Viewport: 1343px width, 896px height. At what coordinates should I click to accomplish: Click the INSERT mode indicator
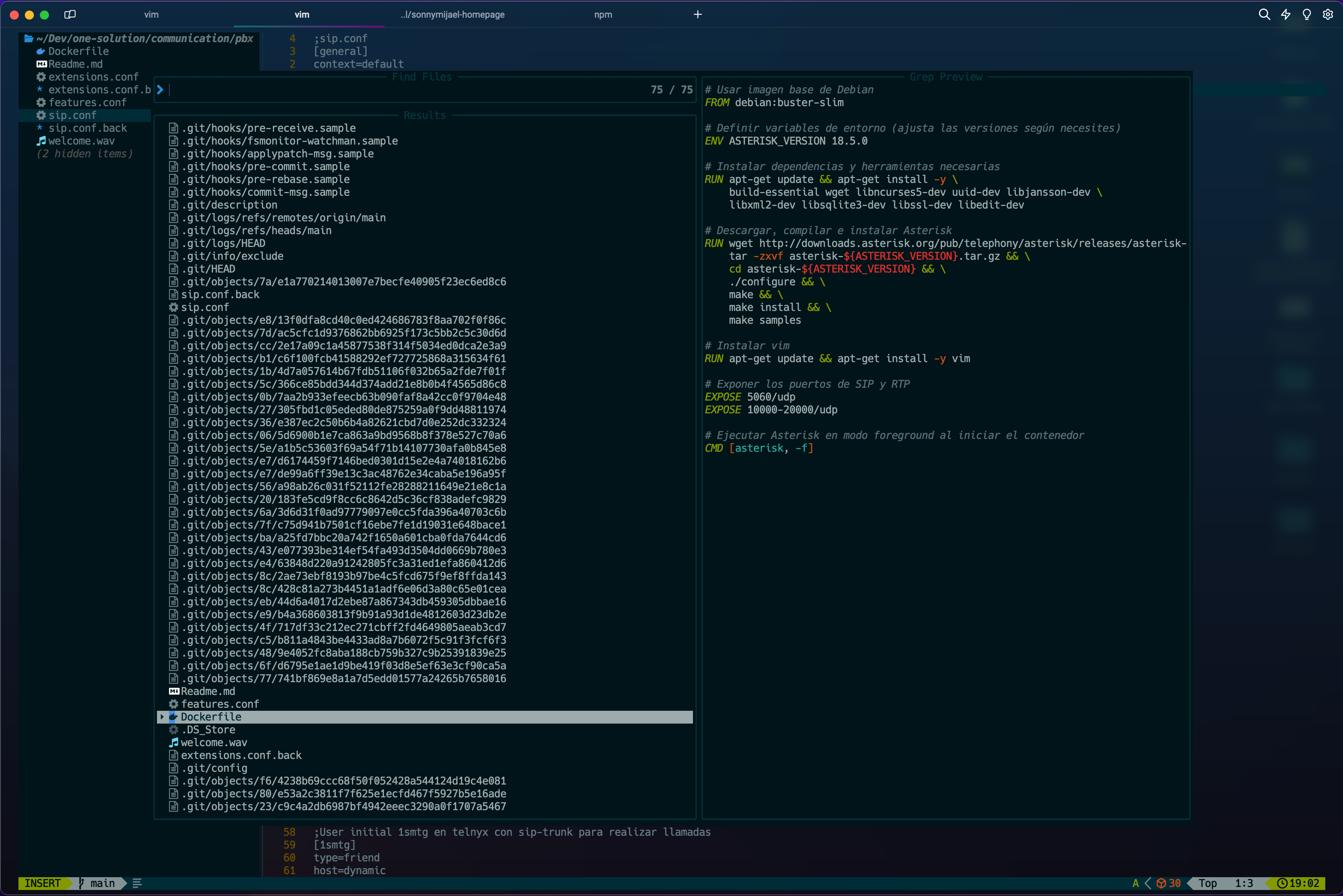42,883
